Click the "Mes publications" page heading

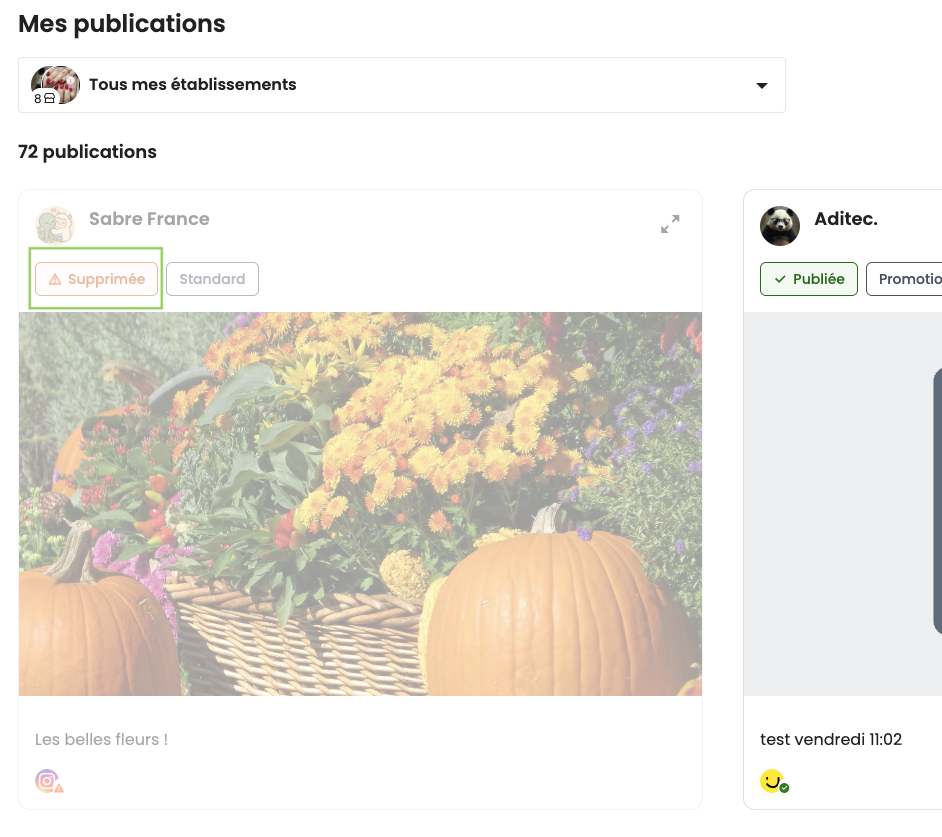pyautogui.click(x=122, y=24)
